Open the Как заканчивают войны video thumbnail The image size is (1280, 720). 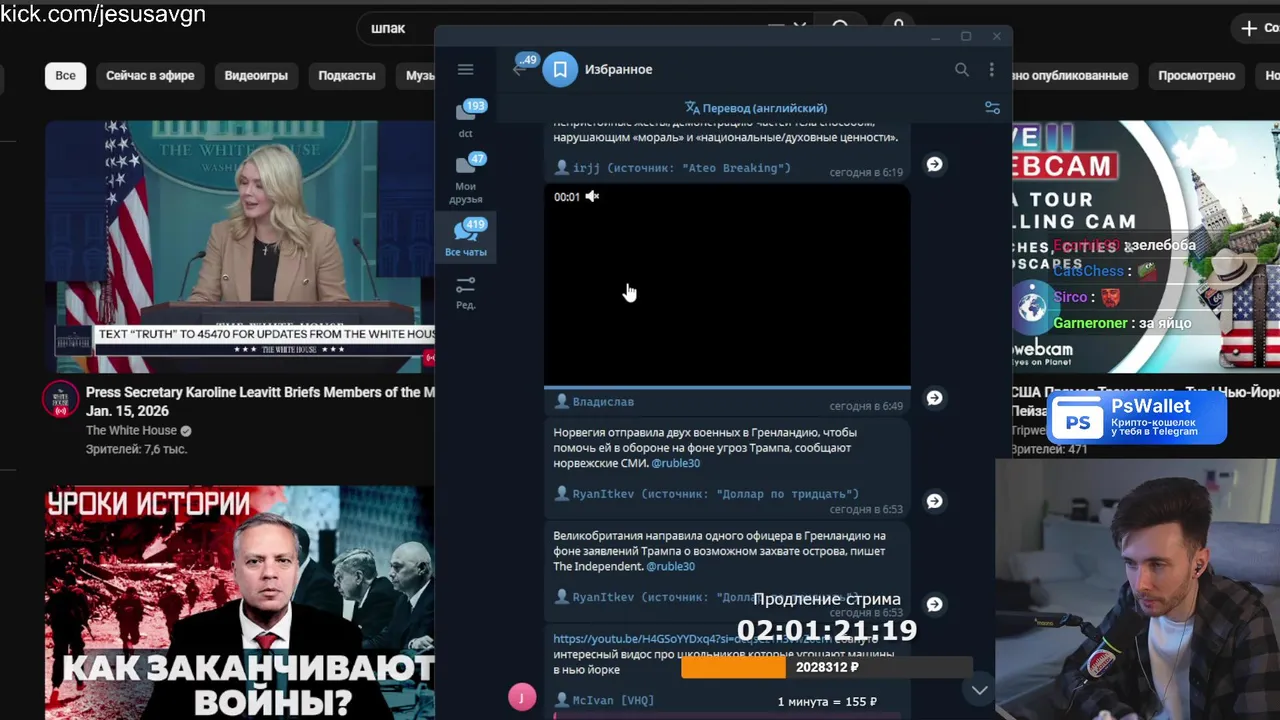pyautogui.click(x=240, y=602)
